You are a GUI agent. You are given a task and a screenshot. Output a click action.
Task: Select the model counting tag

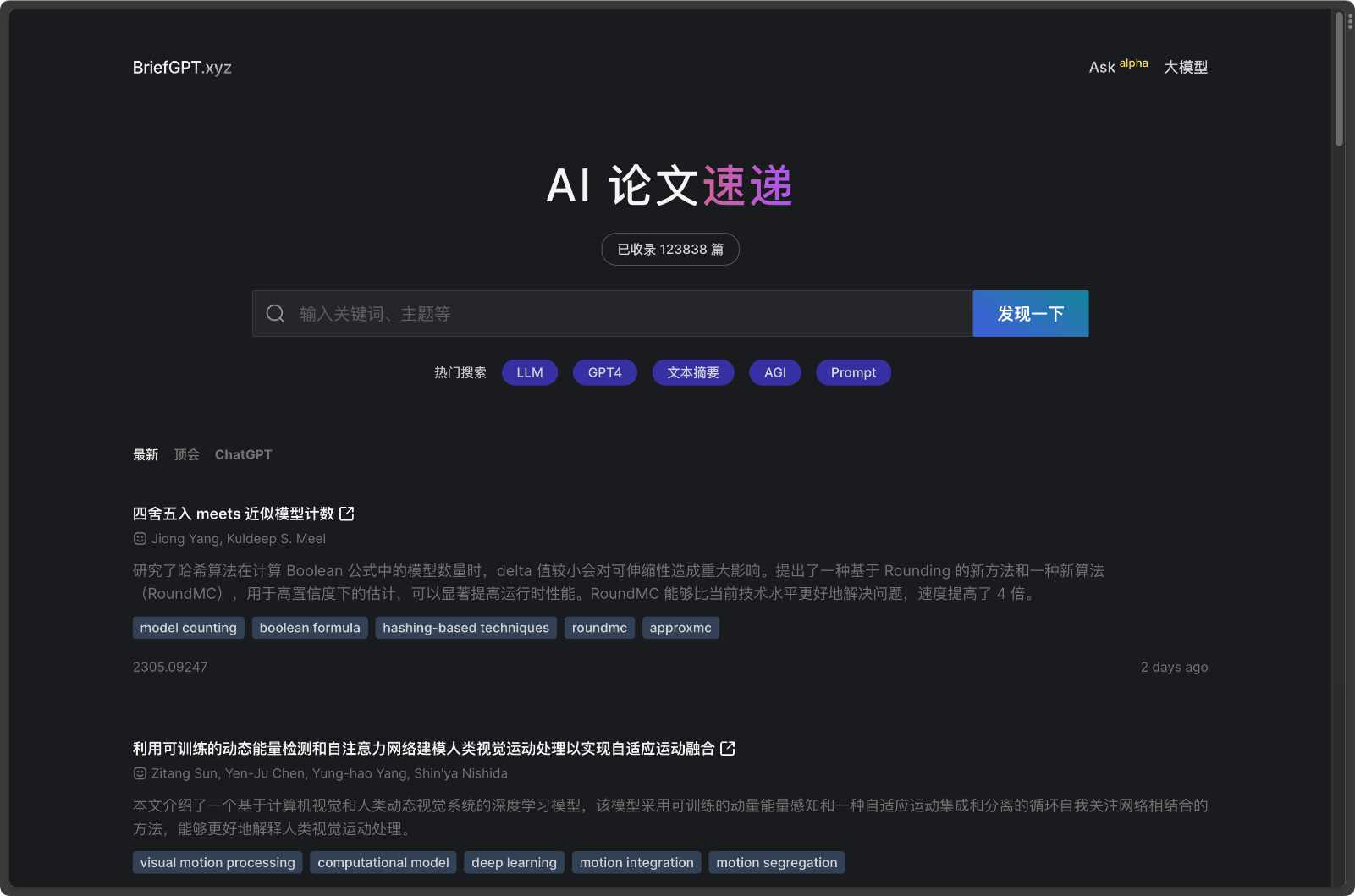188,628
